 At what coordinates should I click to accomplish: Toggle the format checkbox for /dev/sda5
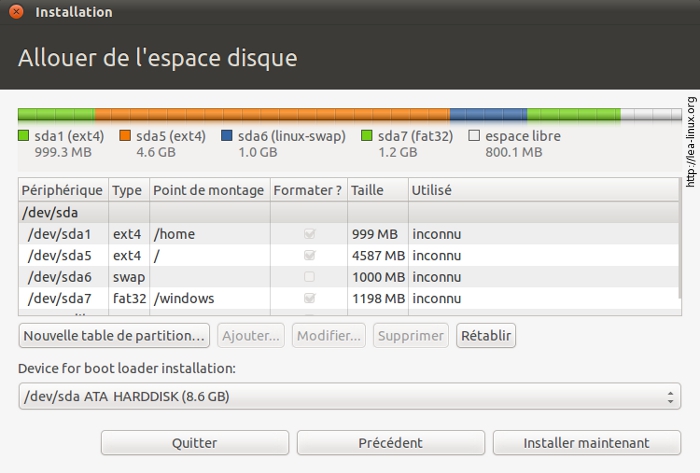308,255
